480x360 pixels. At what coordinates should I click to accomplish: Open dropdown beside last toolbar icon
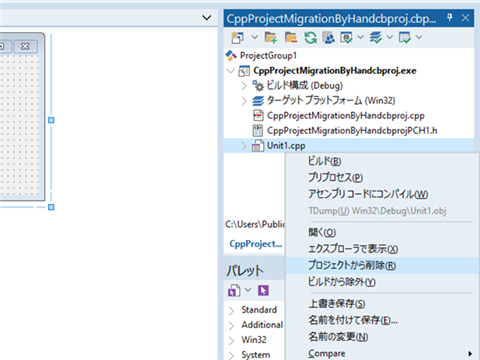419,37
